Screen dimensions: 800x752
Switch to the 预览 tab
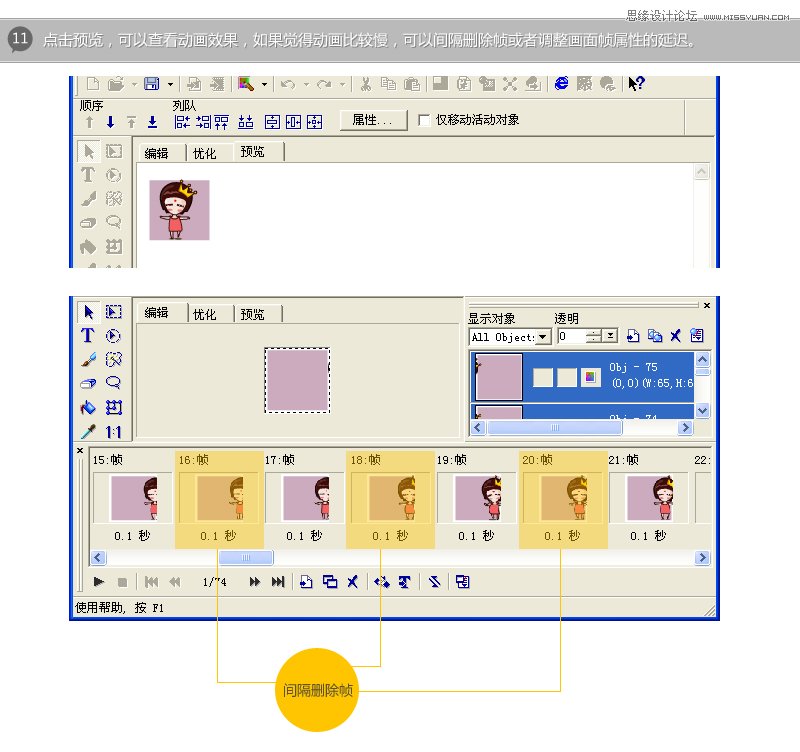254,313
